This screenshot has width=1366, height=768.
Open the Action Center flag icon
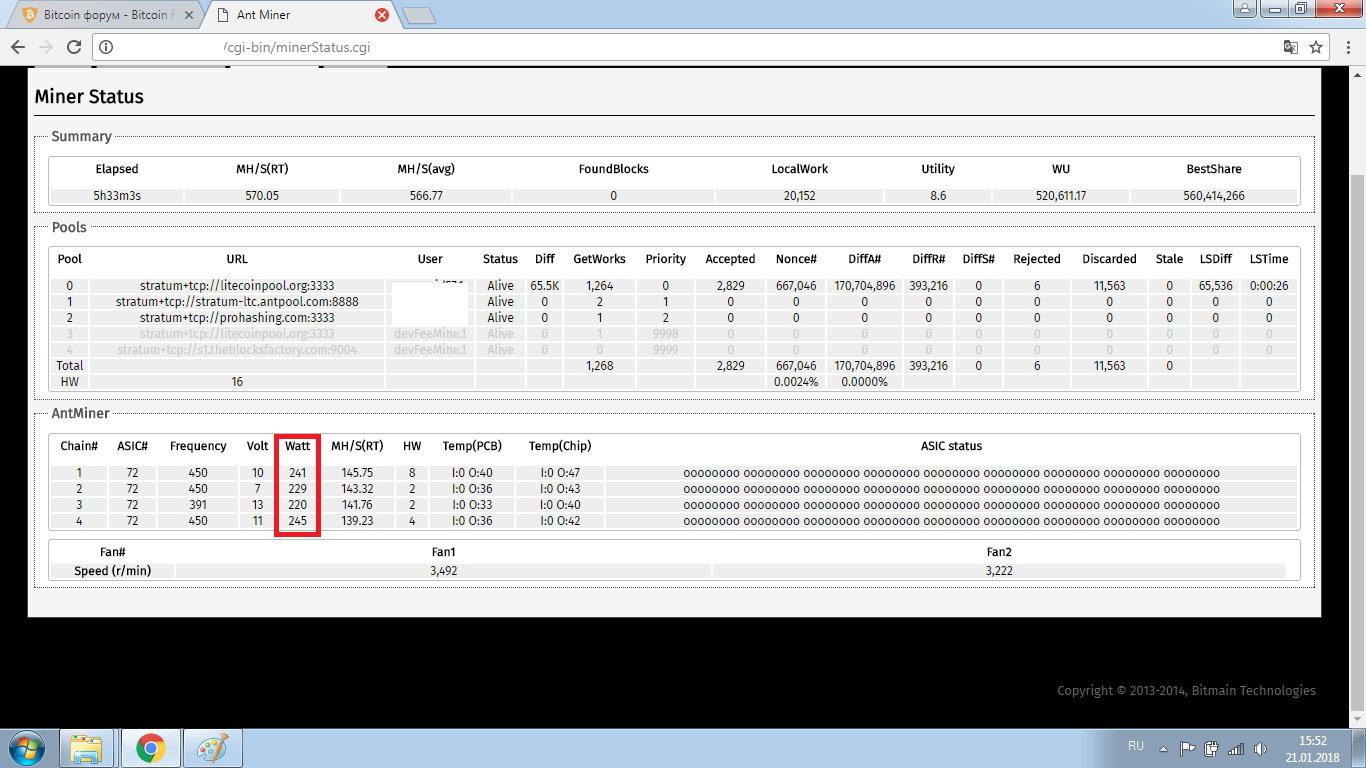[1187, 748]
